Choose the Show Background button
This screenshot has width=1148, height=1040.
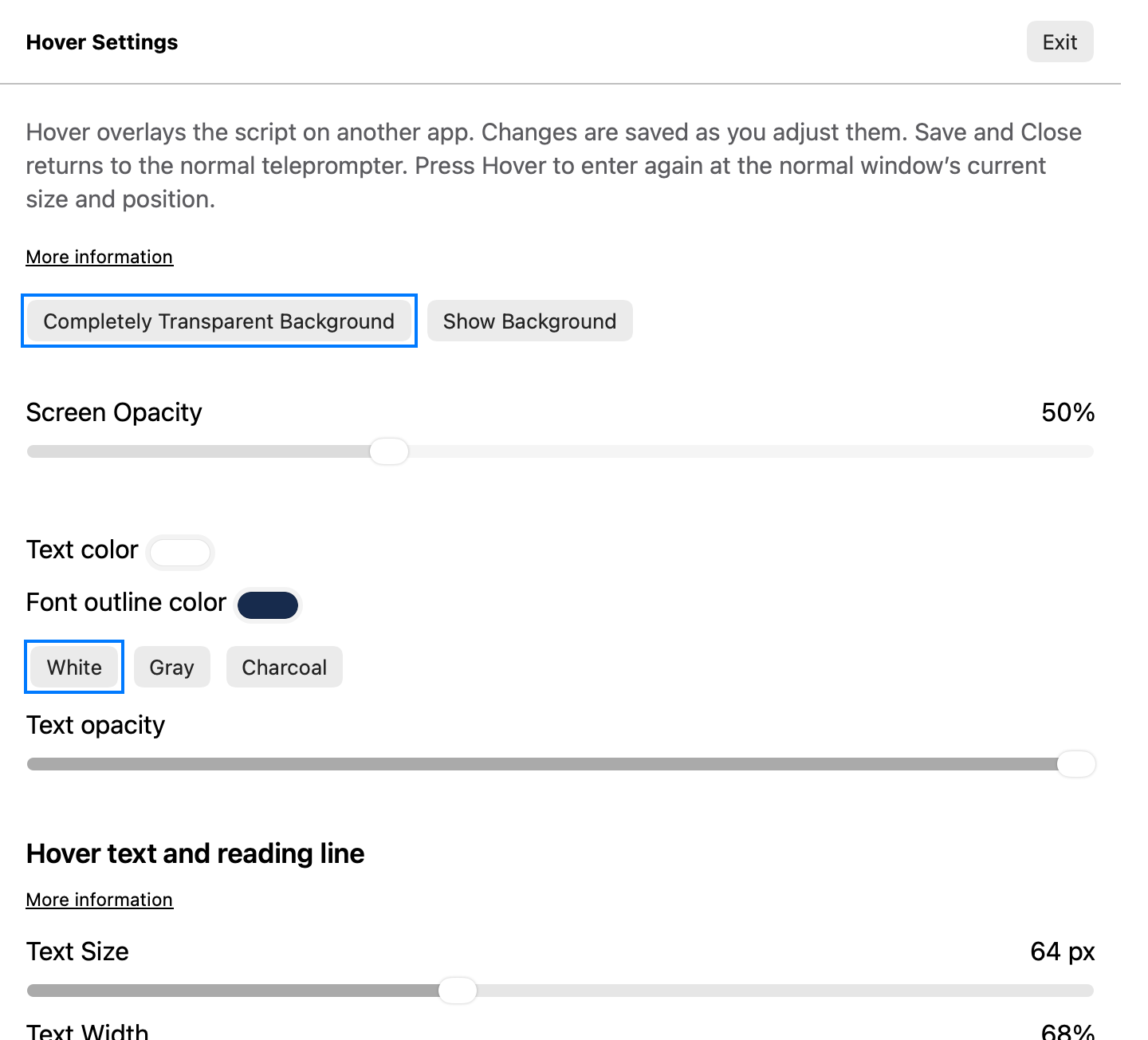point(530,321)
